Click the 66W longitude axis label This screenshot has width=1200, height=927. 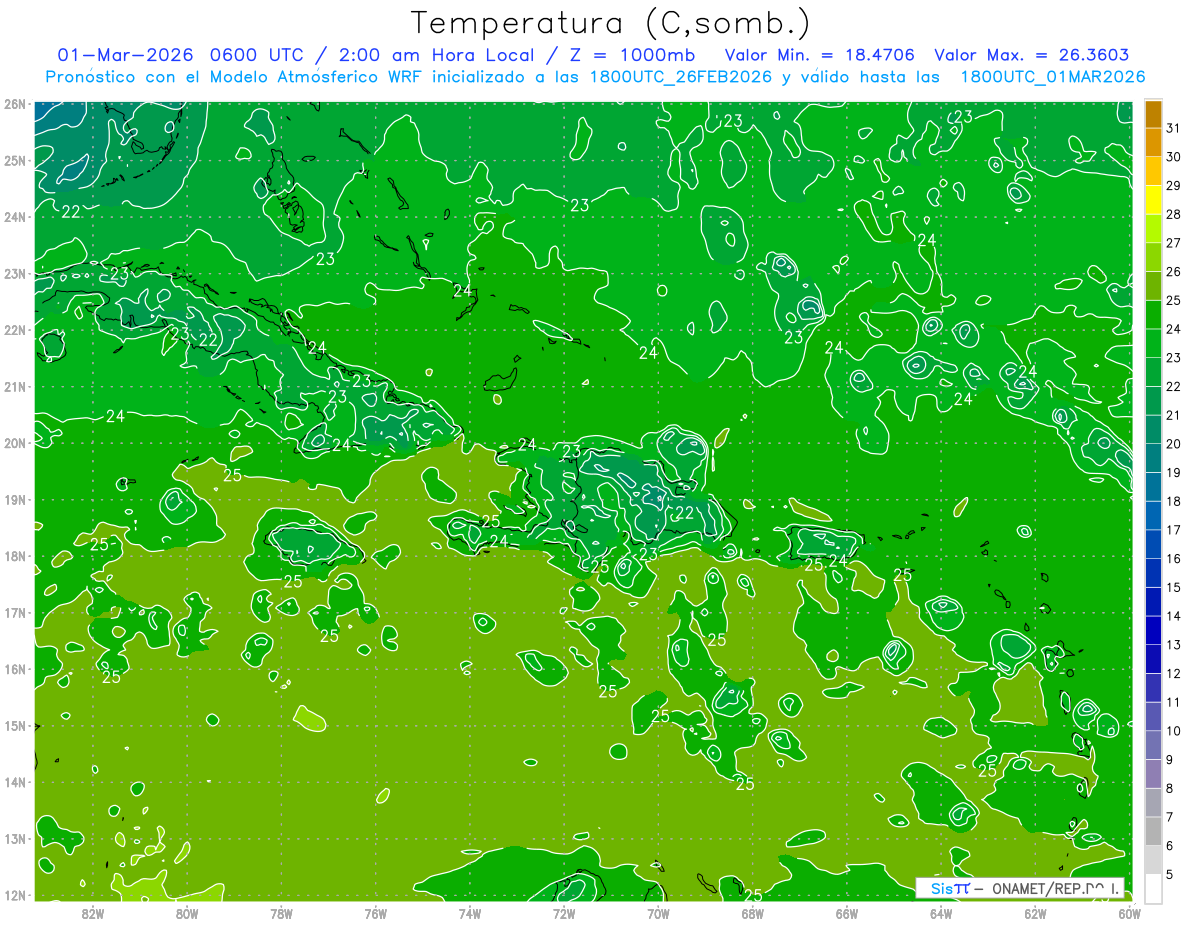coord(846,913)
